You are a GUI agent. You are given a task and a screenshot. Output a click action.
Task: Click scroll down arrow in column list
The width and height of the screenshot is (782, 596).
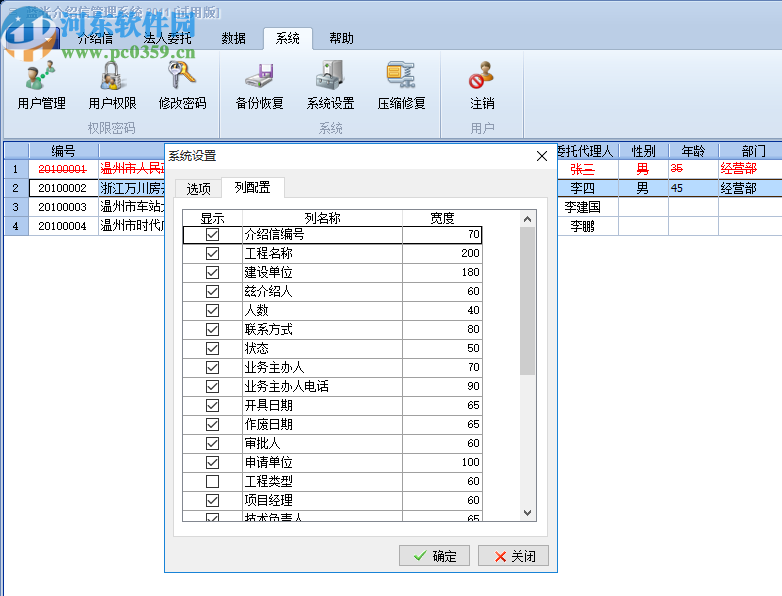(528, 513)
